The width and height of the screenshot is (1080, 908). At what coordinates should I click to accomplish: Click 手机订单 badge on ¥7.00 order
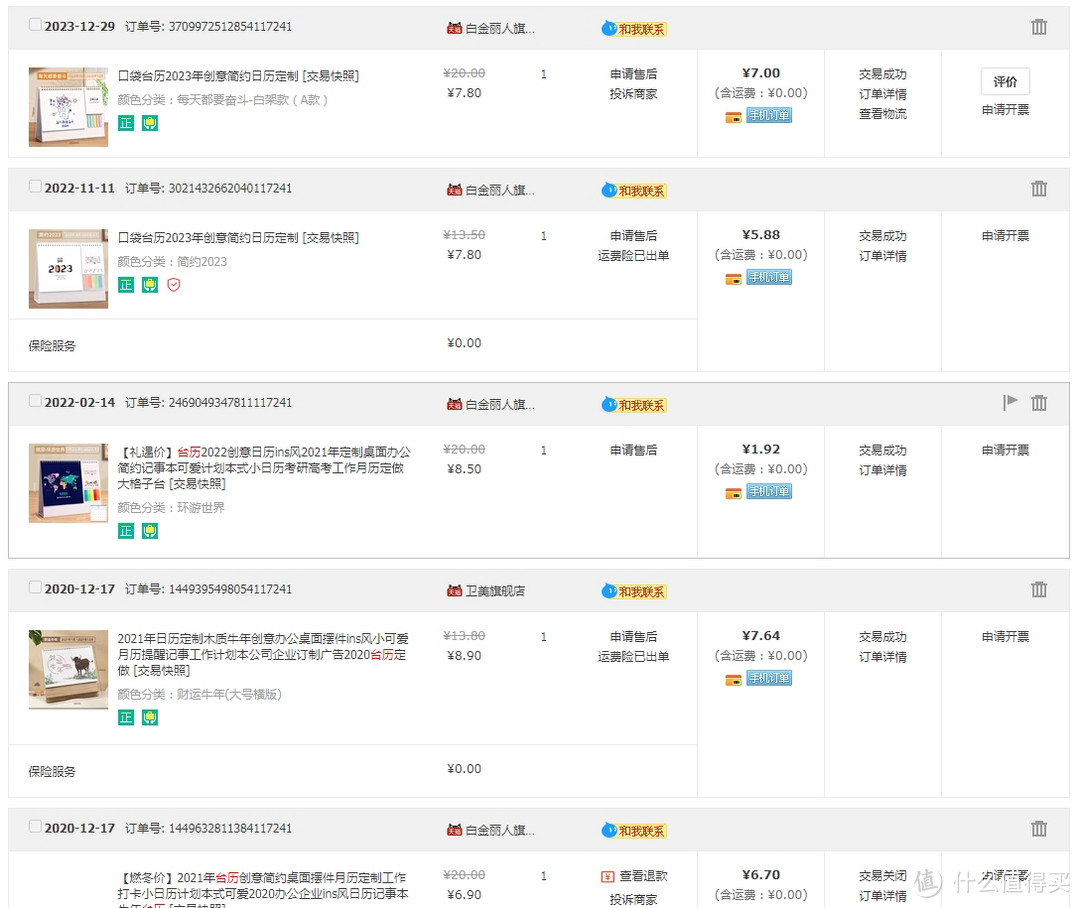pyautogui.click(x=769, y=115)
